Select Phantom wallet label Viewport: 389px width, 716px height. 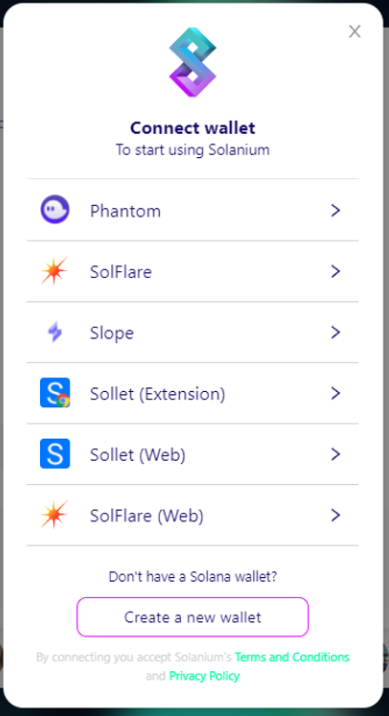pyautogui.click(x=125, y=211)
